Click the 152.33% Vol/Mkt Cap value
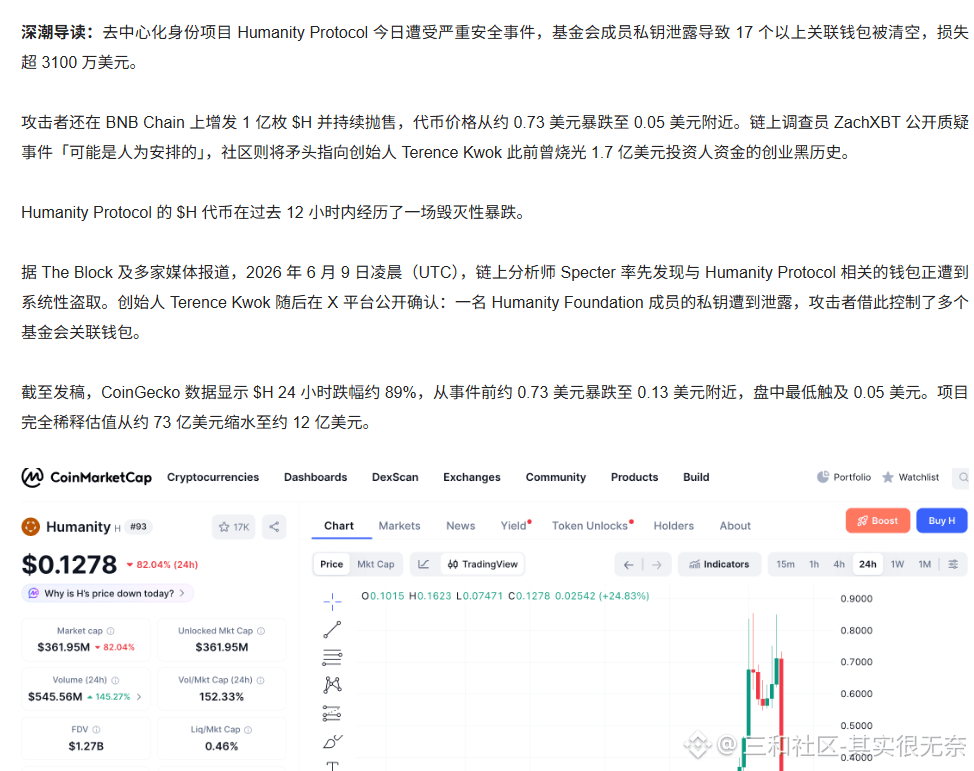 (x=221, y=697)
